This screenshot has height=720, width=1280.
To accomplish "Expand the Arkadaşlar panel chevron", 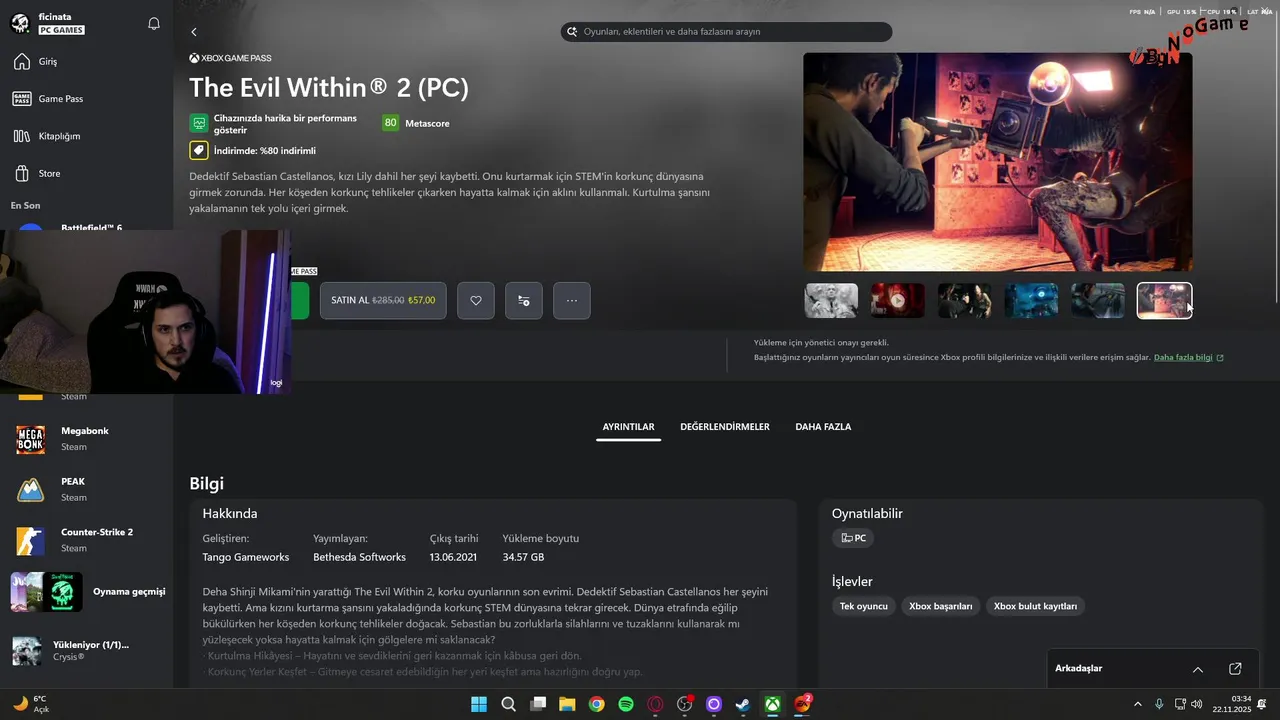I will (x=1198, y=669).
